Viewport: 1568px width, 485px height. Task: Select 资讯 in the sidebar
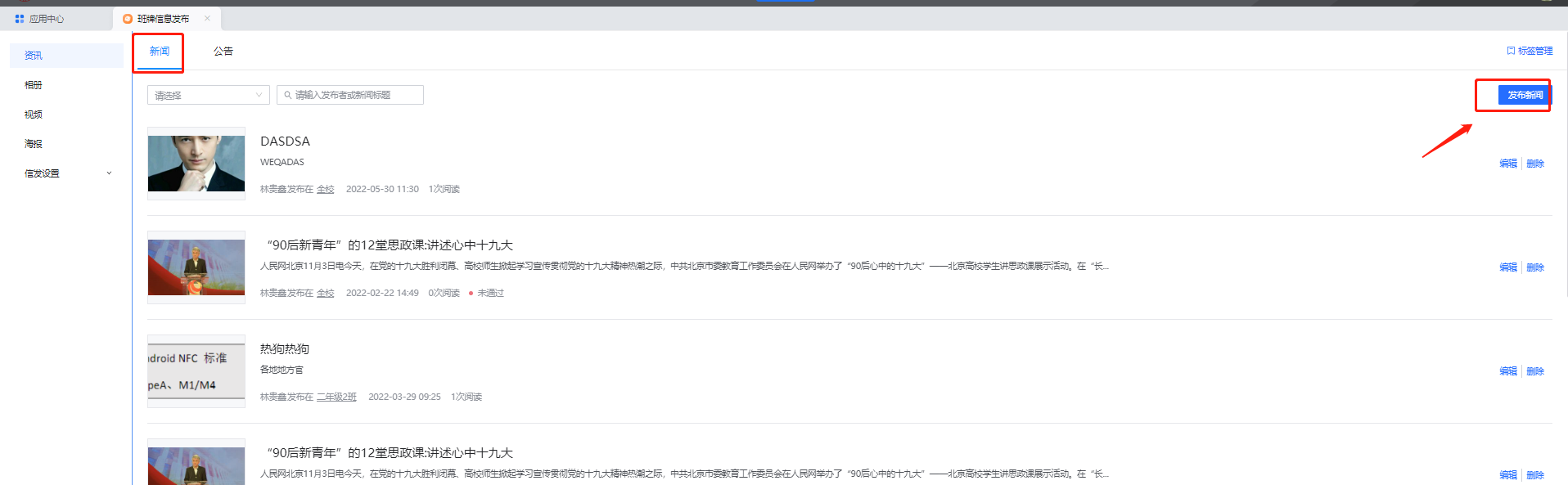point(34,56)
